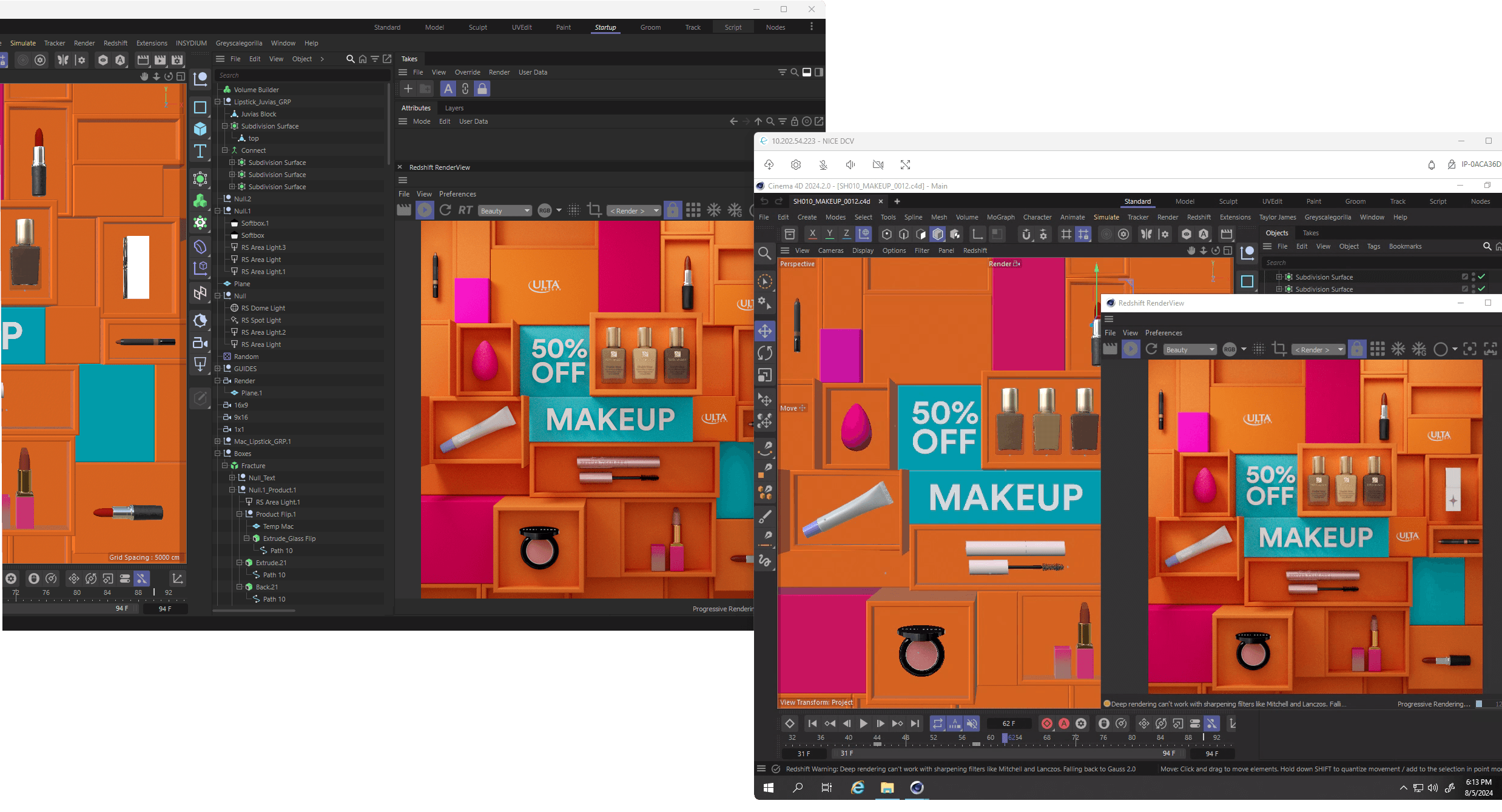Click the Autokeying red A button
Screen dimensions: 1502x812
click(x=1064, y=723)
